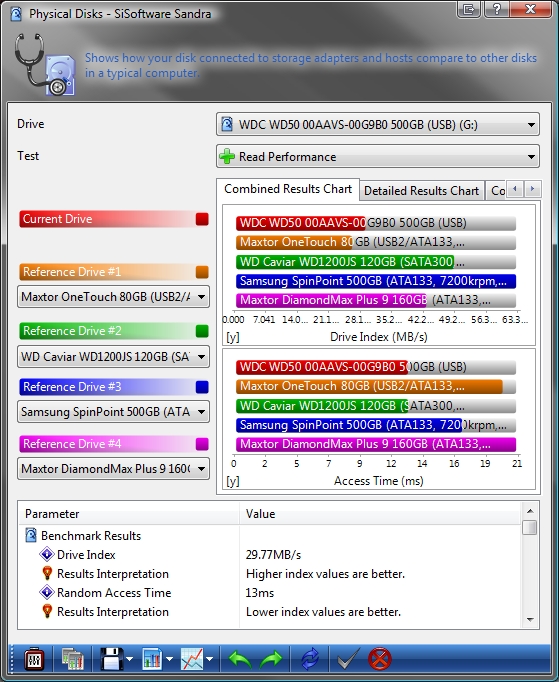Click the Drive Index (MB/s) axis label

click(x=378, y=337)
